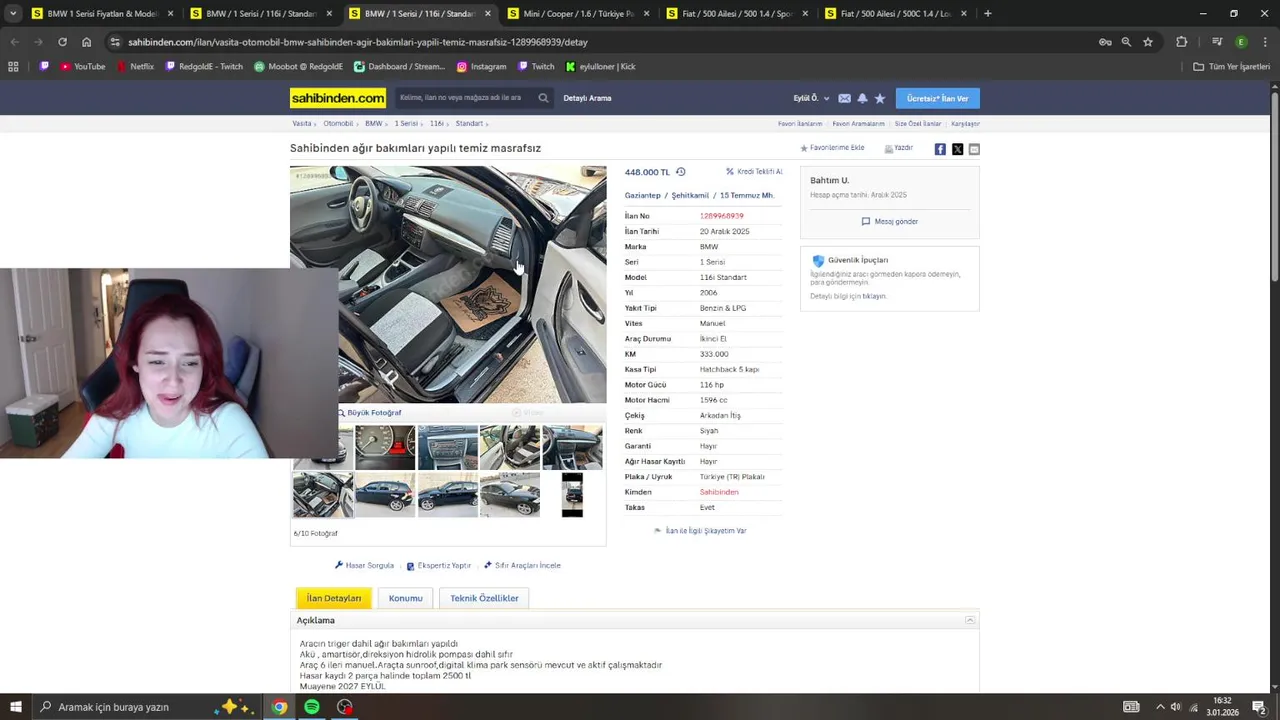Click the main car interior photo
Image resolution: width=1280 pixels, height=720 pixels.
pyautogui.click(x=448, y=285)
